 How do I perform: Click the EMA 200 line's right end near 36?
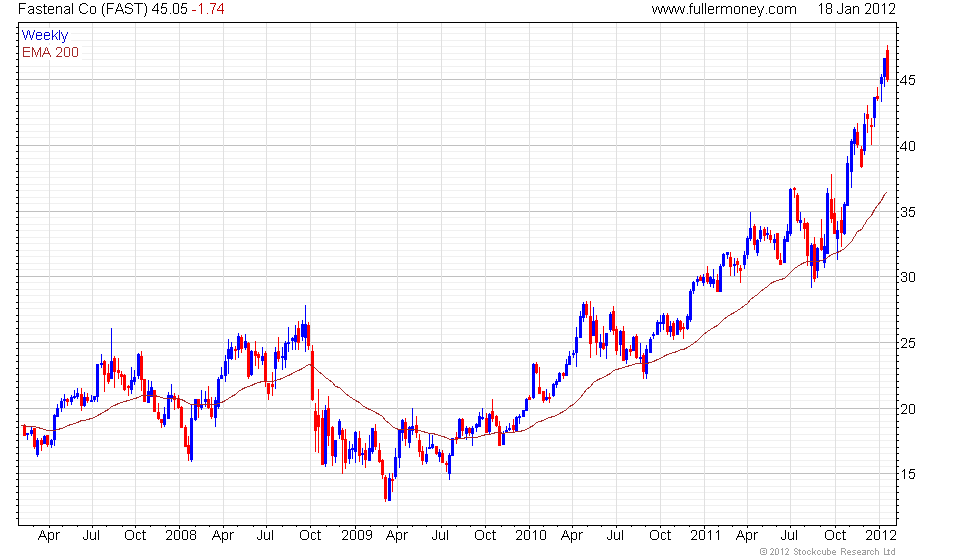886,193
